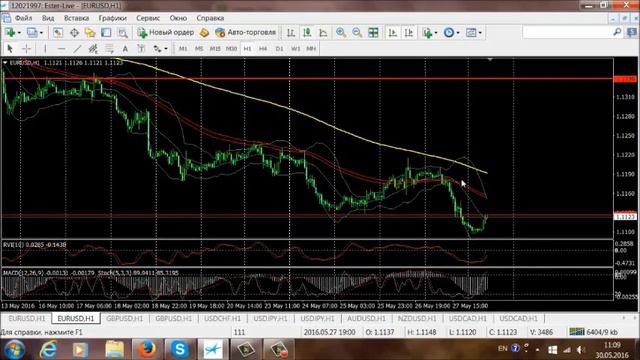This screenshot has height=360, width=640.
Task: Open the Файл menu
Action: 23,18
